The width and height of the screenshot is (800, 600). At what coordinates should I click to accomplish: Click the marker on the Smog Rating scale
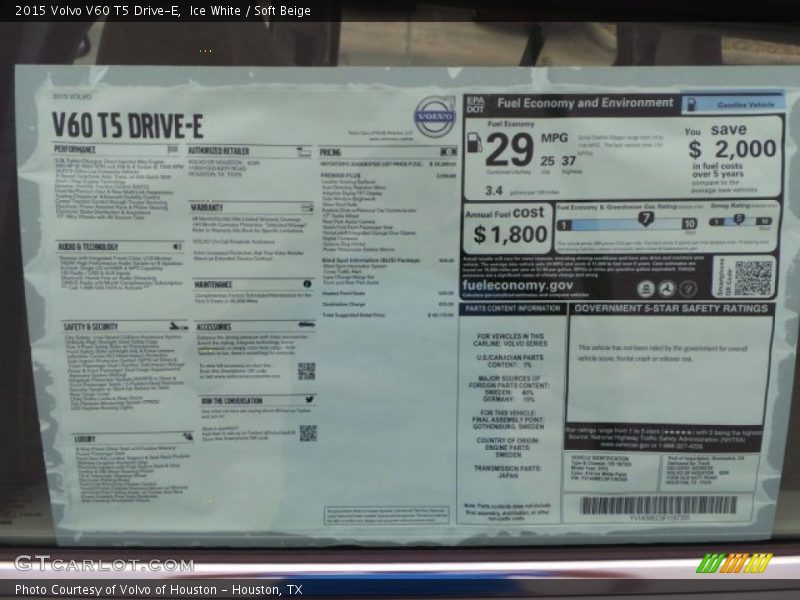739,219
